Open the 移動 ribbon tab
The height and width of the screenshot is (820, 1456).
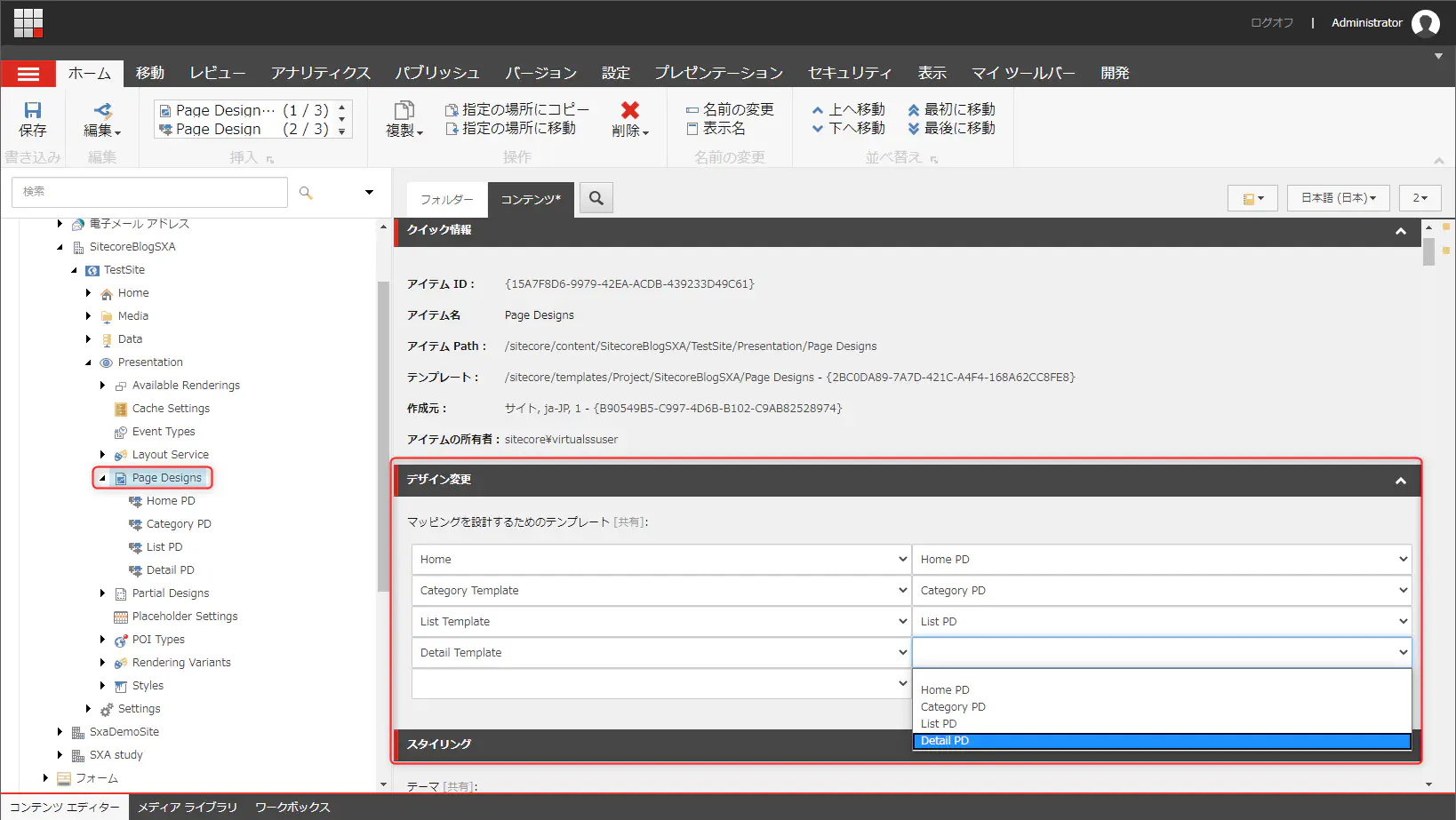pyautogui.click(x=150, y=73)
